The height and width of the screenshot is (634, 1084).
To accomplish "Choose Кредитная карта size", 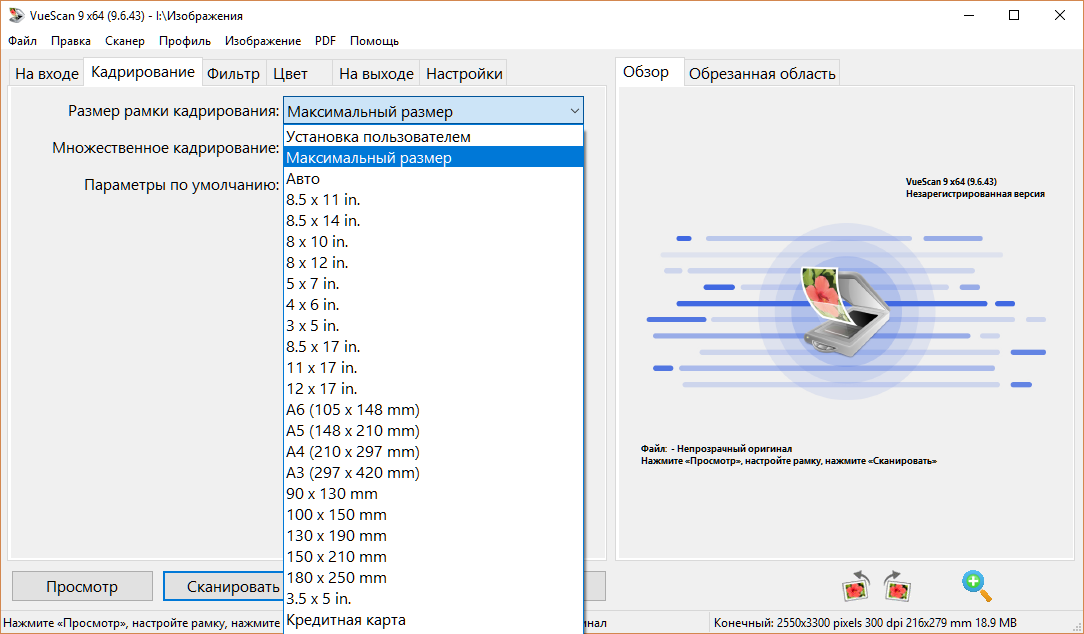I will coord(433,619).
